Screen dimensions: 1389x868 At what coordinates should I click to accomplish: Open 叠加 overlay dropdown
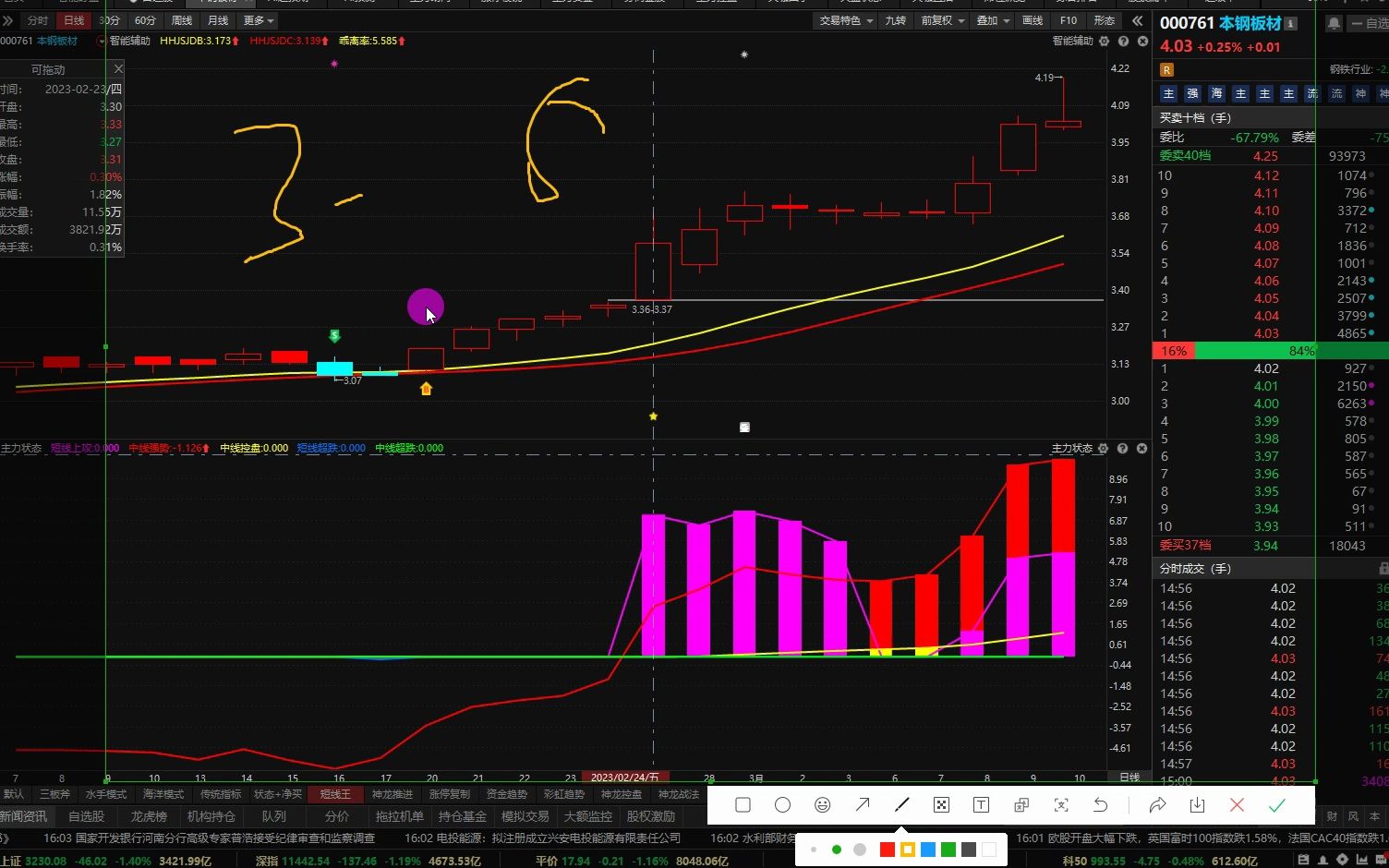pos(994,20)
